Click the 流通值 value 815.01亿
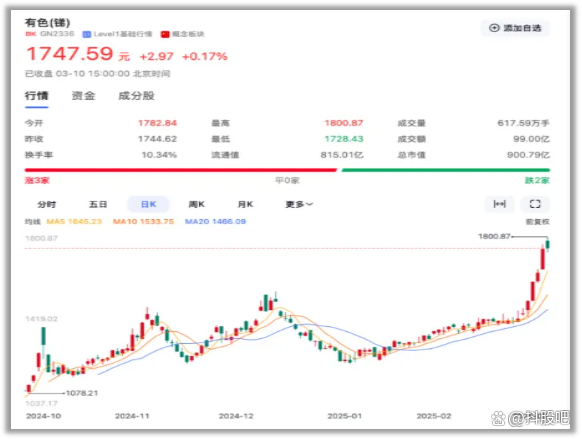Viewport: 582px width, 439px height. click(x=342, y=155)
